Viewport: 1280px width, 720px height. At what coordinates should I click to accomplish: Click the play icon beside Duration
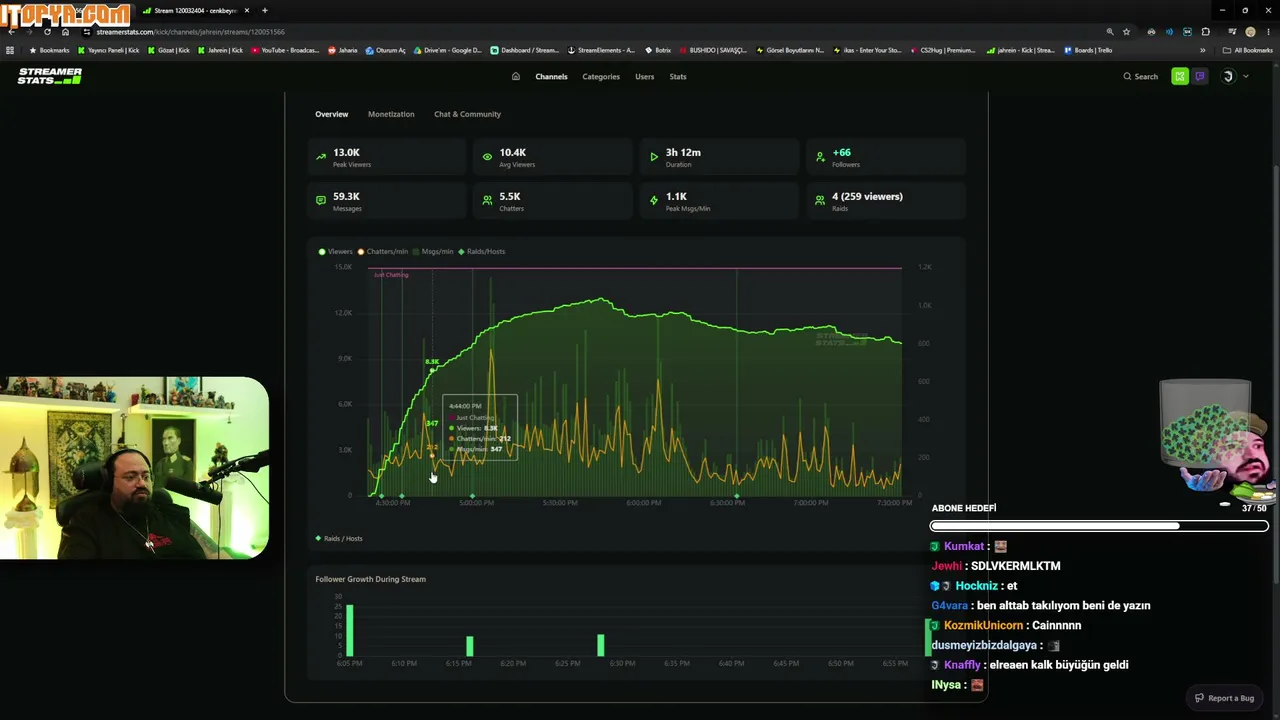(x=654, y=157)
